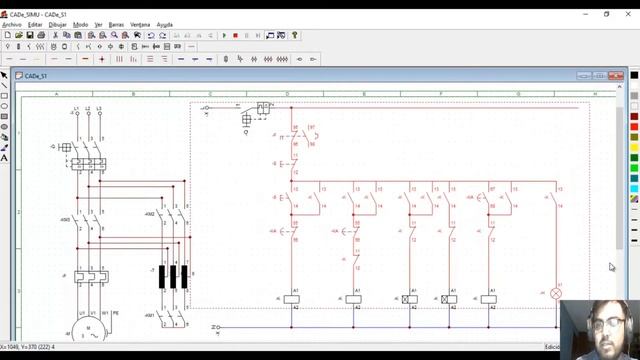Click the CADe_S1 document window title

click(x=36, y=76)
